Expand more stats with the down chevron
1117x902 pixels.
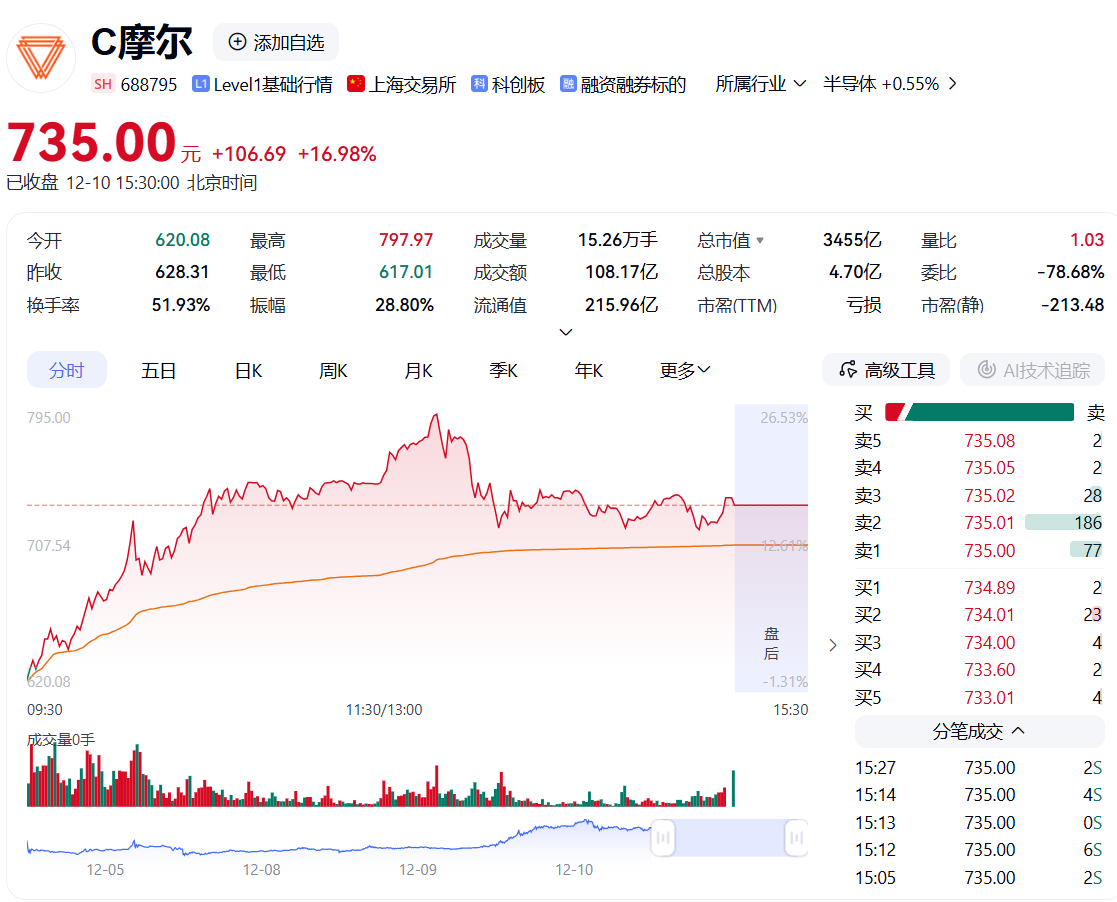click(x=566, y=332)
